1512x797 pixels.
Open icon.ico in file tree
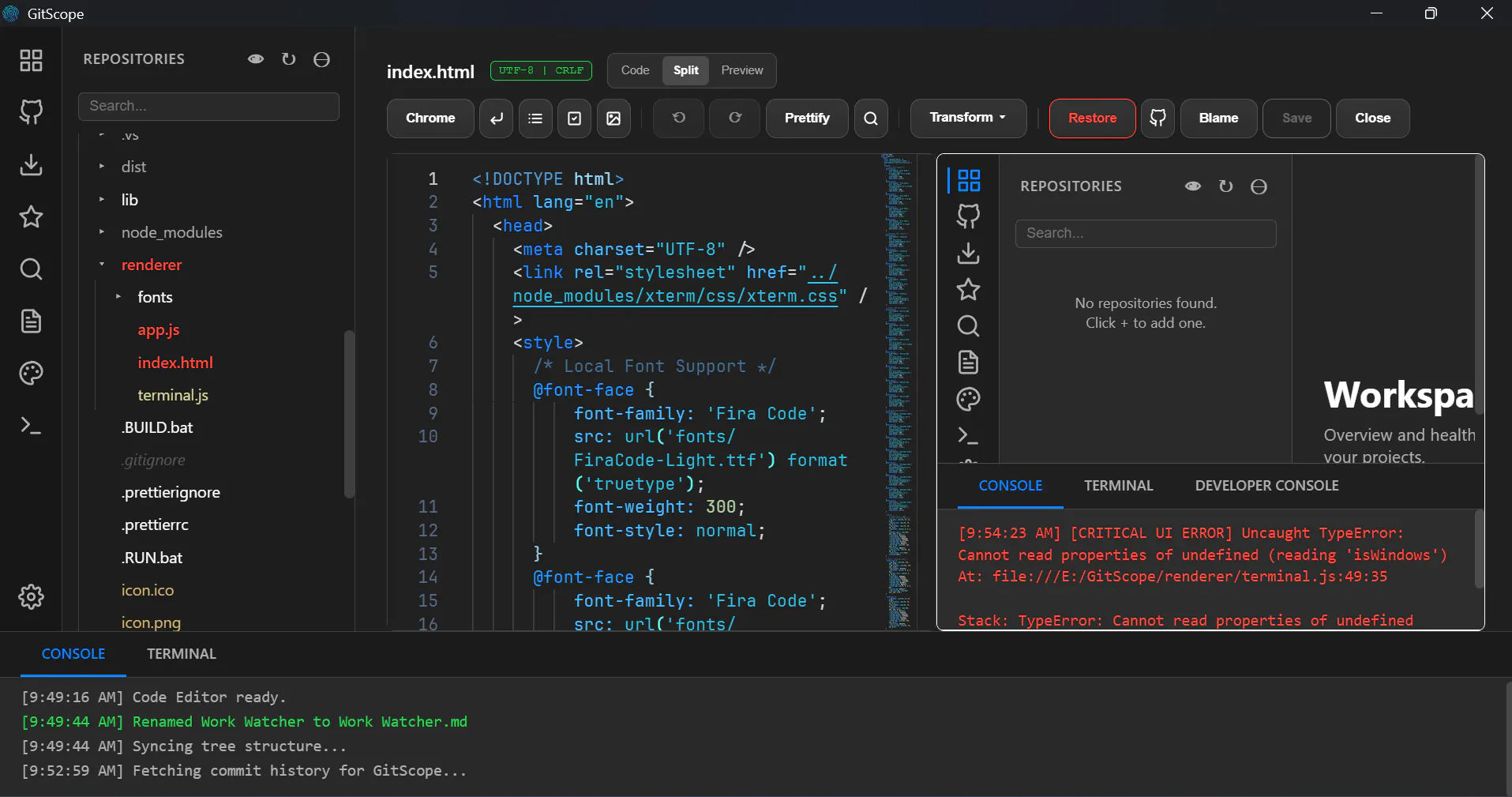pos(148,590)
